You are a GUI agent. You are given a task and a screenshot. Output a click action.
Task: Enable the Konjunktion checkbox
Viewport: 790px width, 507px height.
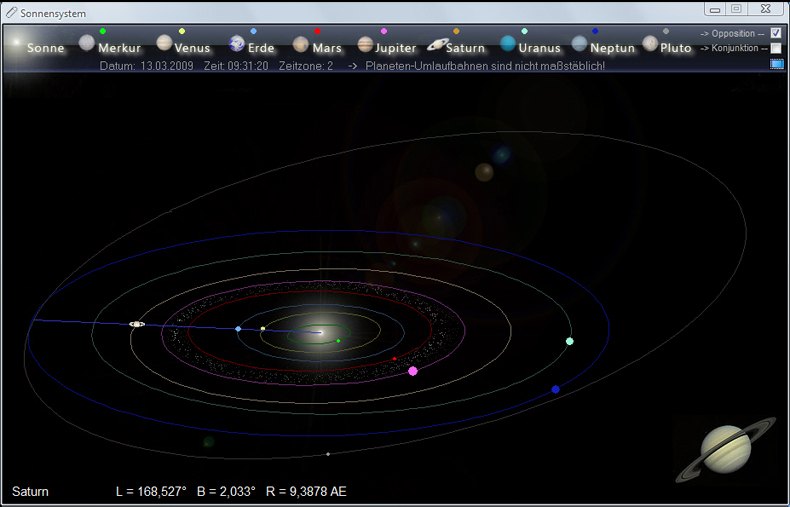(776, 48)
